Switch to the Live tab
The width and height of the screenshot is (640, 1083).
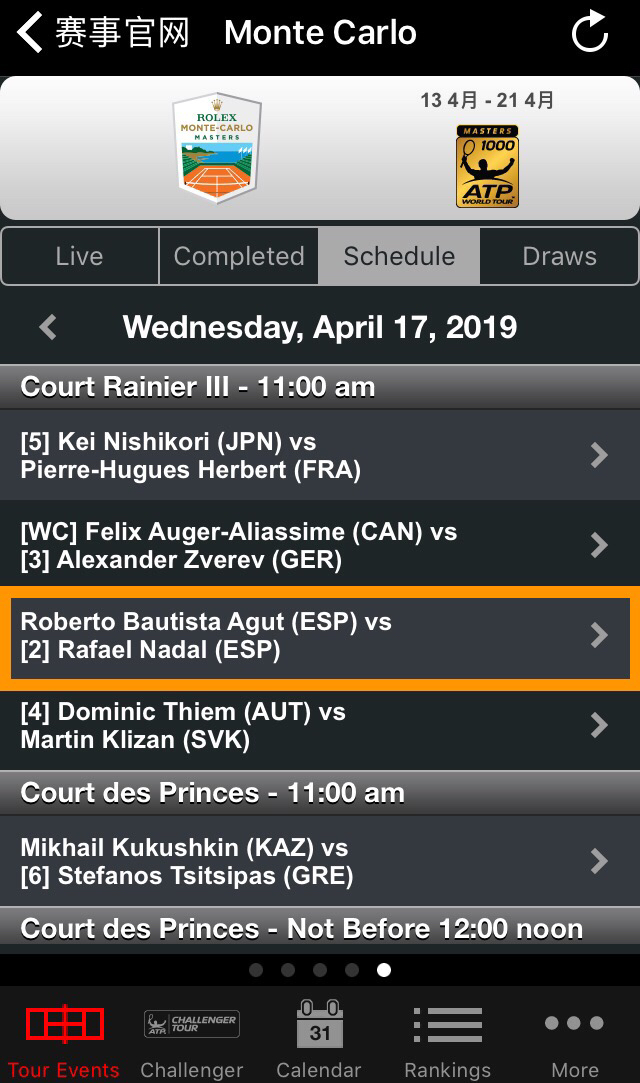coord(80,256)
